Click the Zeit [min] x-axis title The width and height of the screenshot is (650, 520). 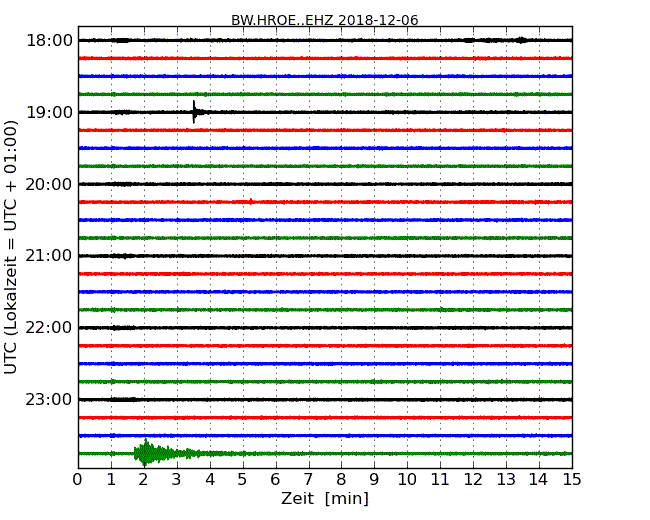pyautogui.click(x=325, y=498)
